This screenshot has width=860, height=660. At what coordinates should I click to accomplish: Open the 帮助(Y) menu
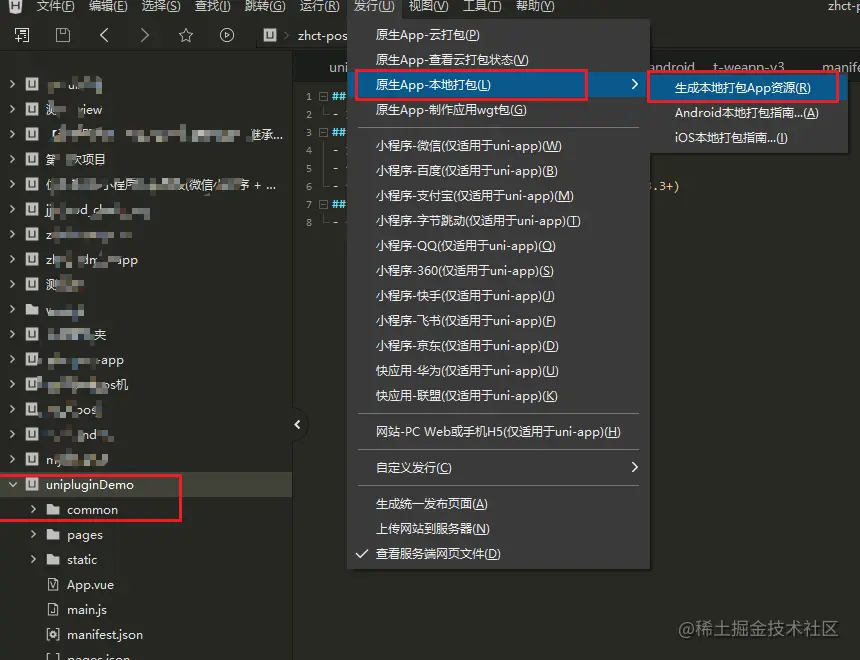535,7
